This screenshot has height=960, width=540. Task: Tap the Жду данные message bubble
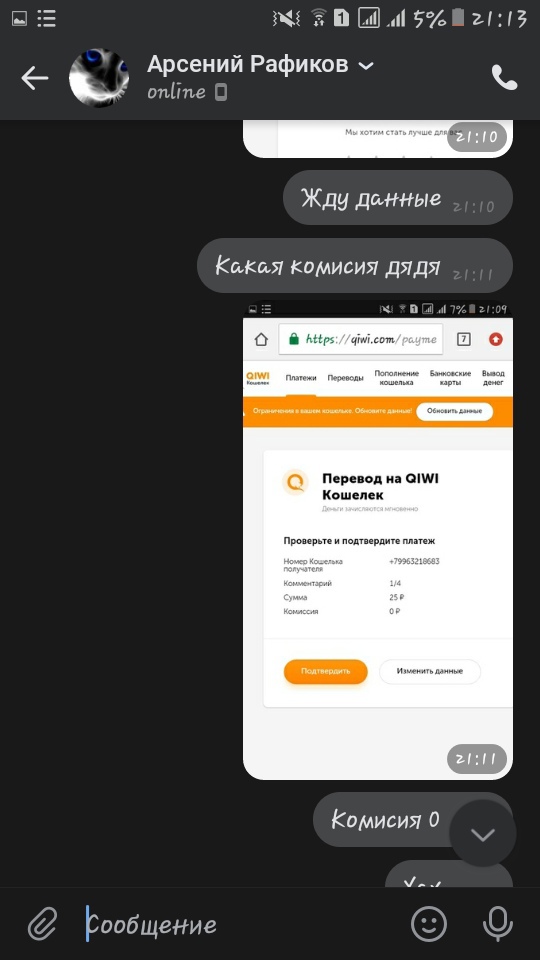[x=397, y=198]
